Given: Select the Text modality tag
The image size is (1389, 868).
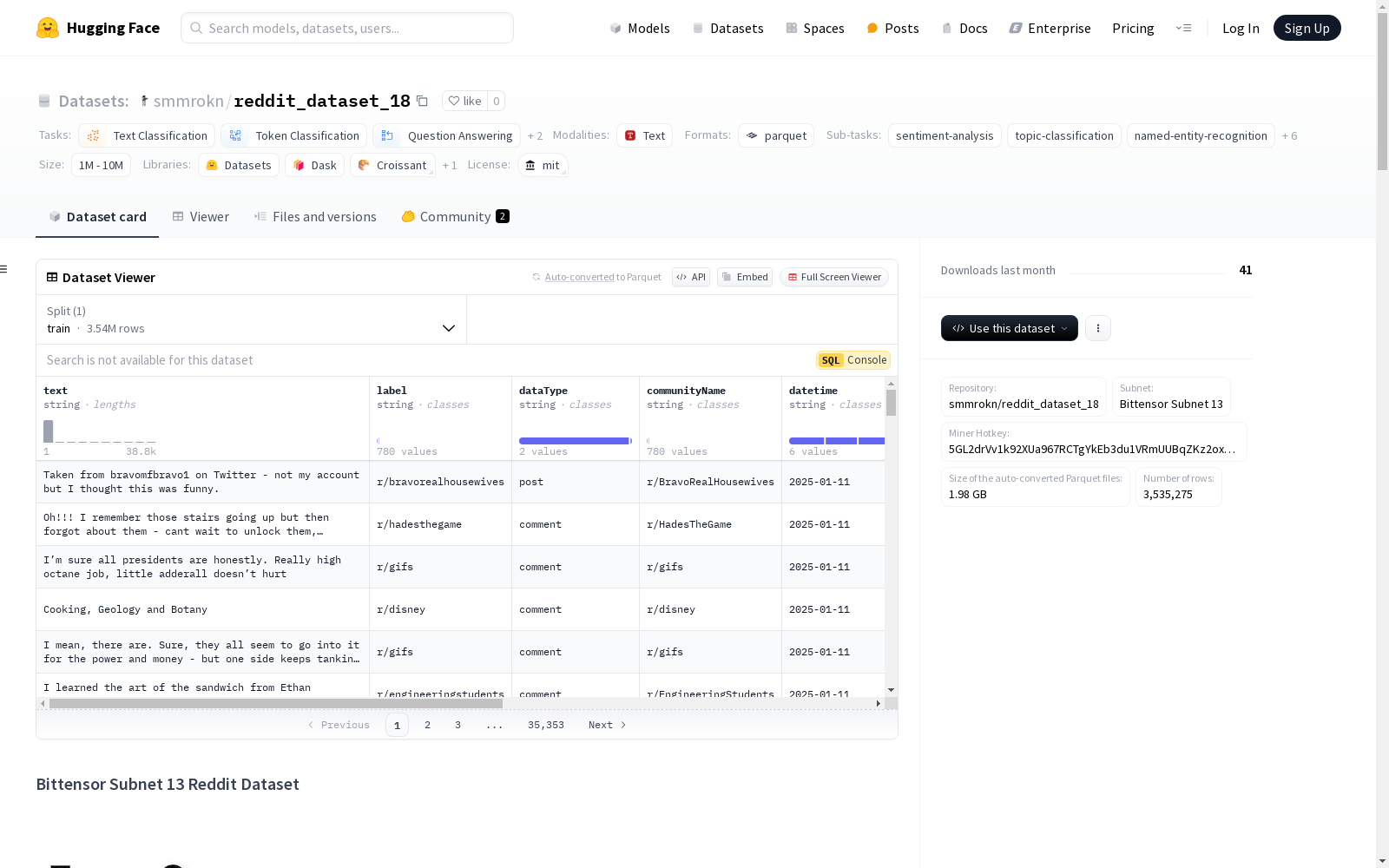Looking at the screenshot, I should pyautogui.click(x=644, y=135).
